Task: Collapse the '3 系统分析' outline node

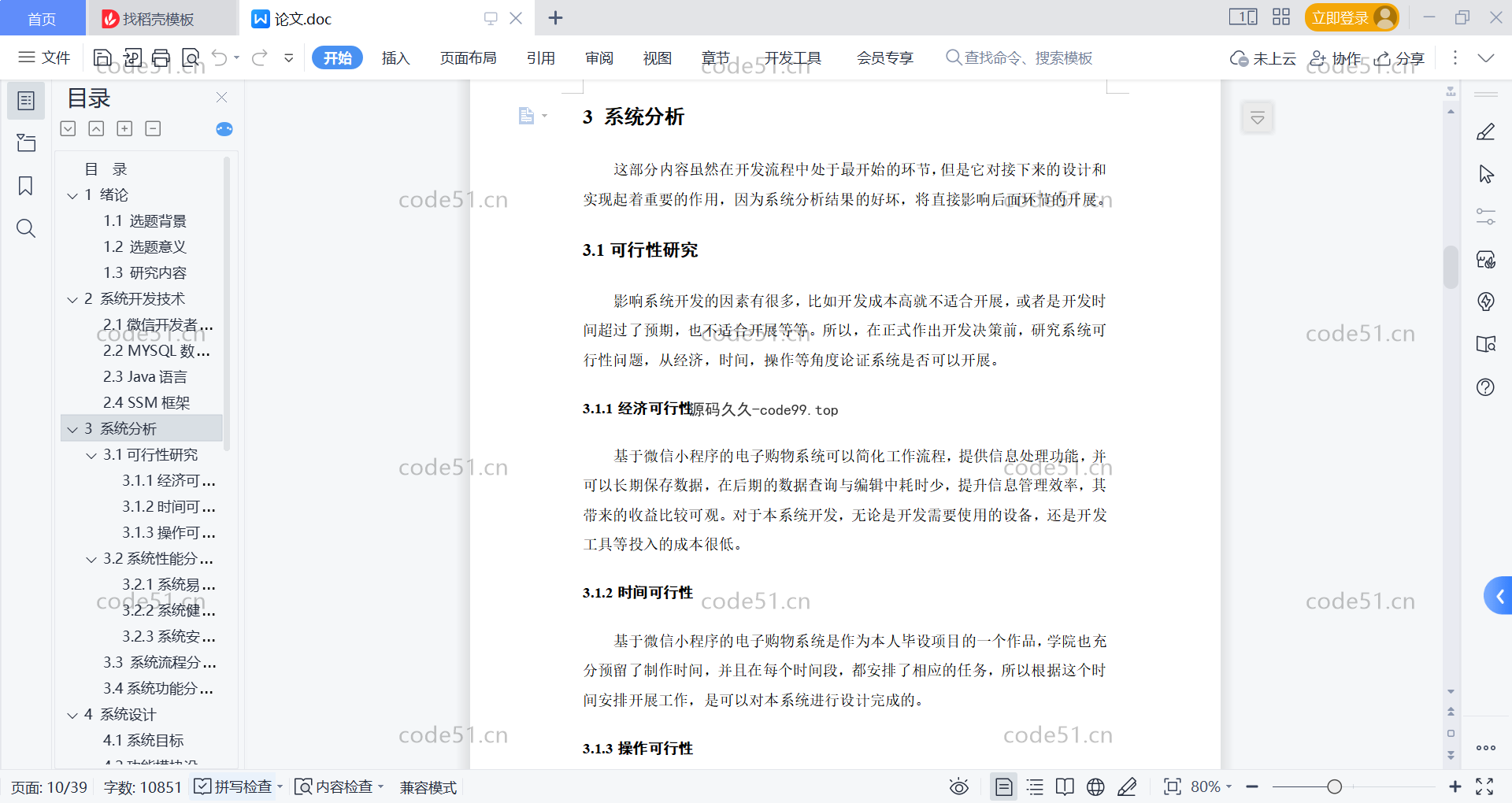Action: (72, 429)
